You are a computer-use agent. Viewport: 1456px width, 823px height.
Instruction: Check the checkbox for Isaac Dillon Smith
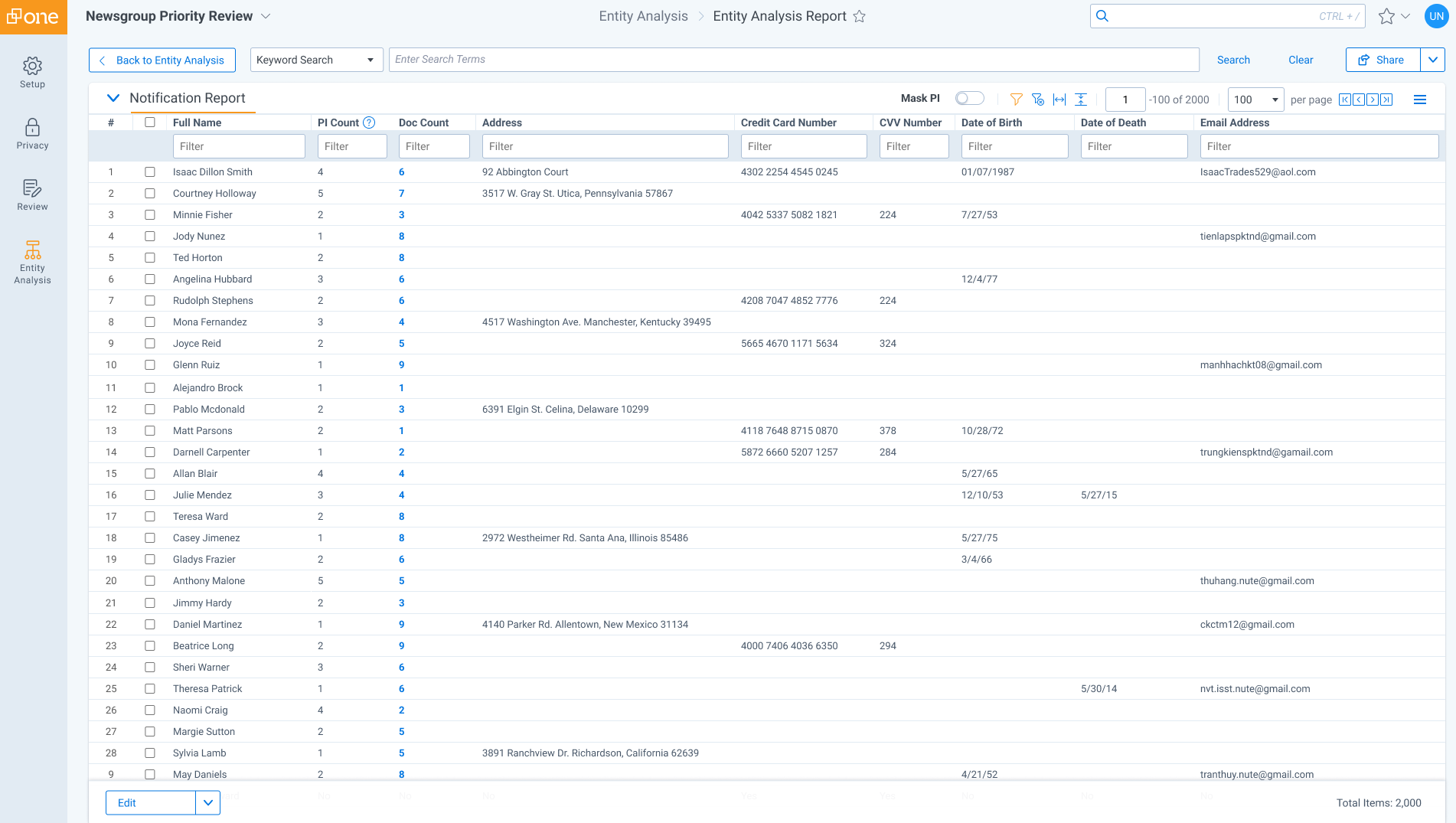click(150, 171)
